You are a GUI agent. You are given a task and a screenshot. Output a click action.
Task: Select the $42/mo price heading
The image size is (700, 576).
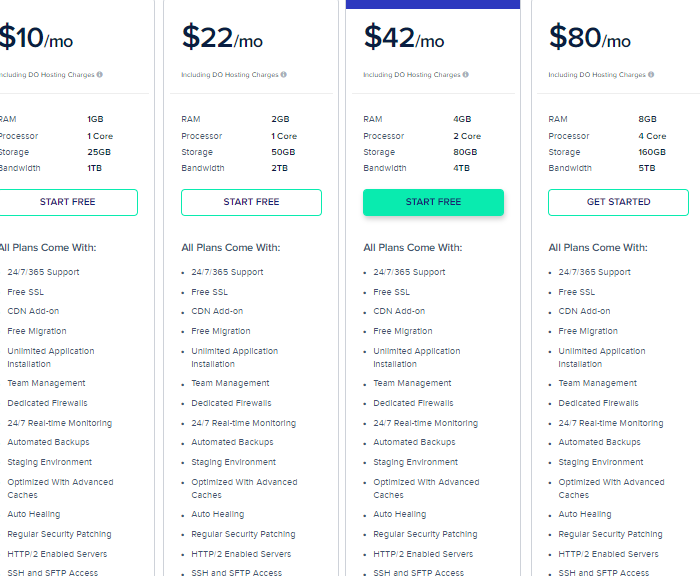(404, 38)
